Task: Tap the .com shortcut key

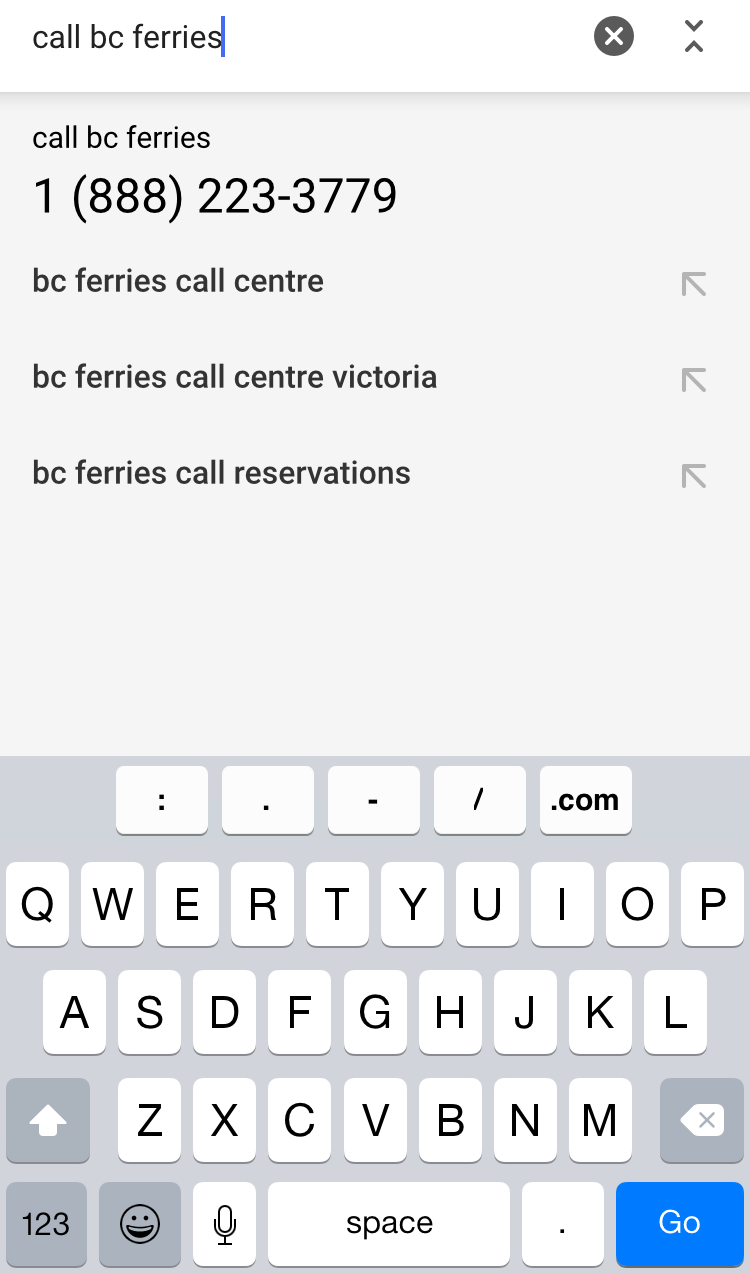Action: [585, 800]
